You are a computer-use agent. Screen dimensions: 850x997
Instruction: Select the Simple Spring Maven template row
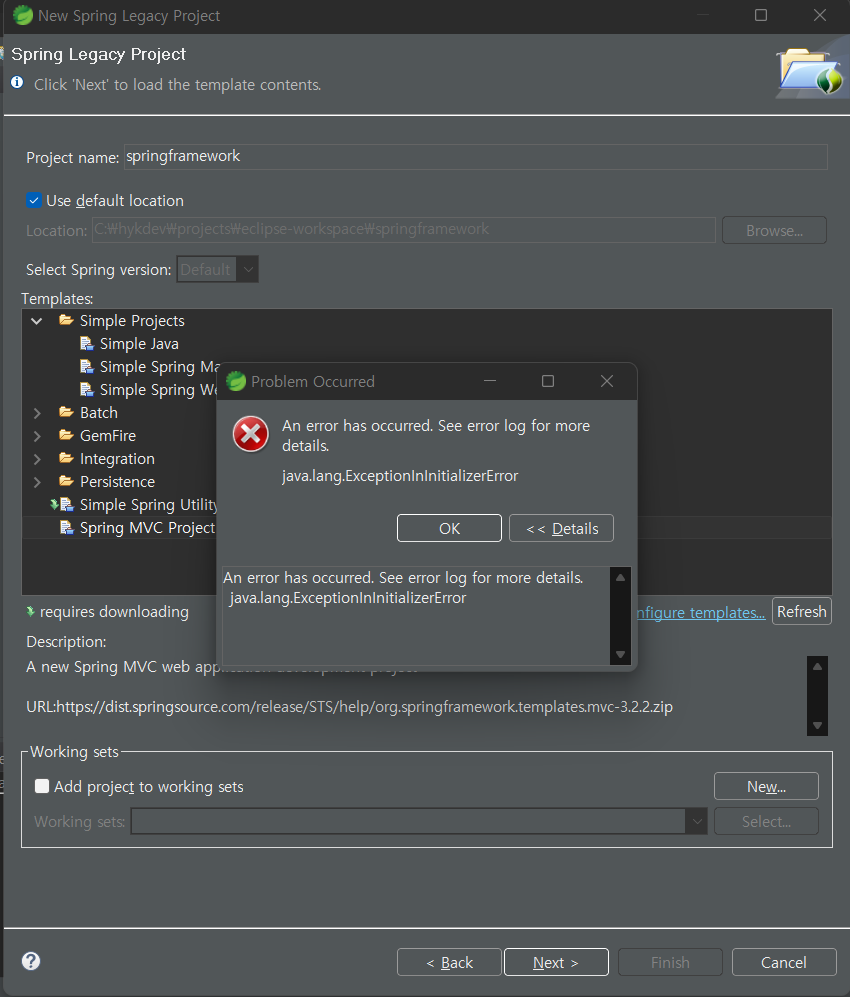coord(160,367)
